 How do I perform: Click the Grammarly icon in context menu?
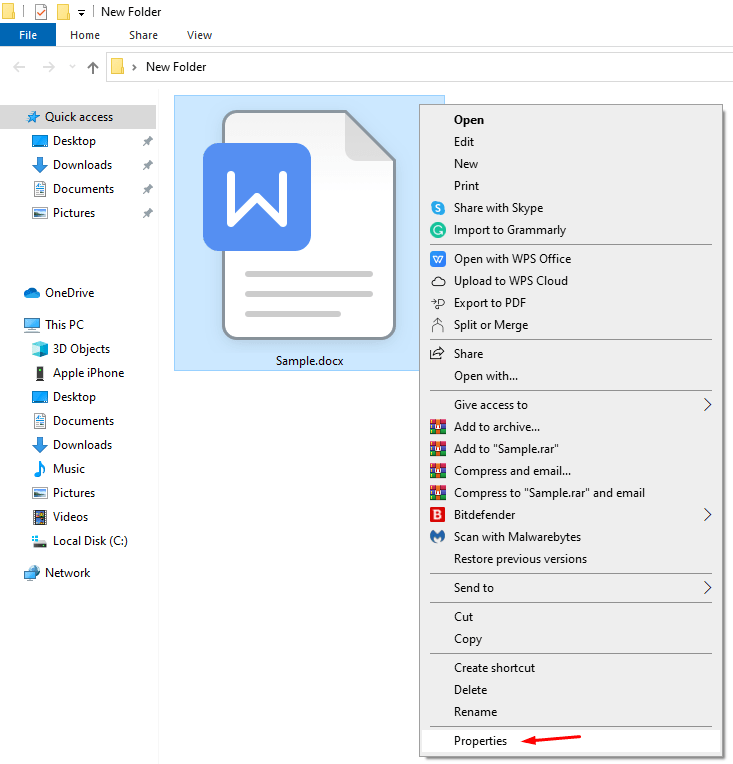click(x=438, y=230)
